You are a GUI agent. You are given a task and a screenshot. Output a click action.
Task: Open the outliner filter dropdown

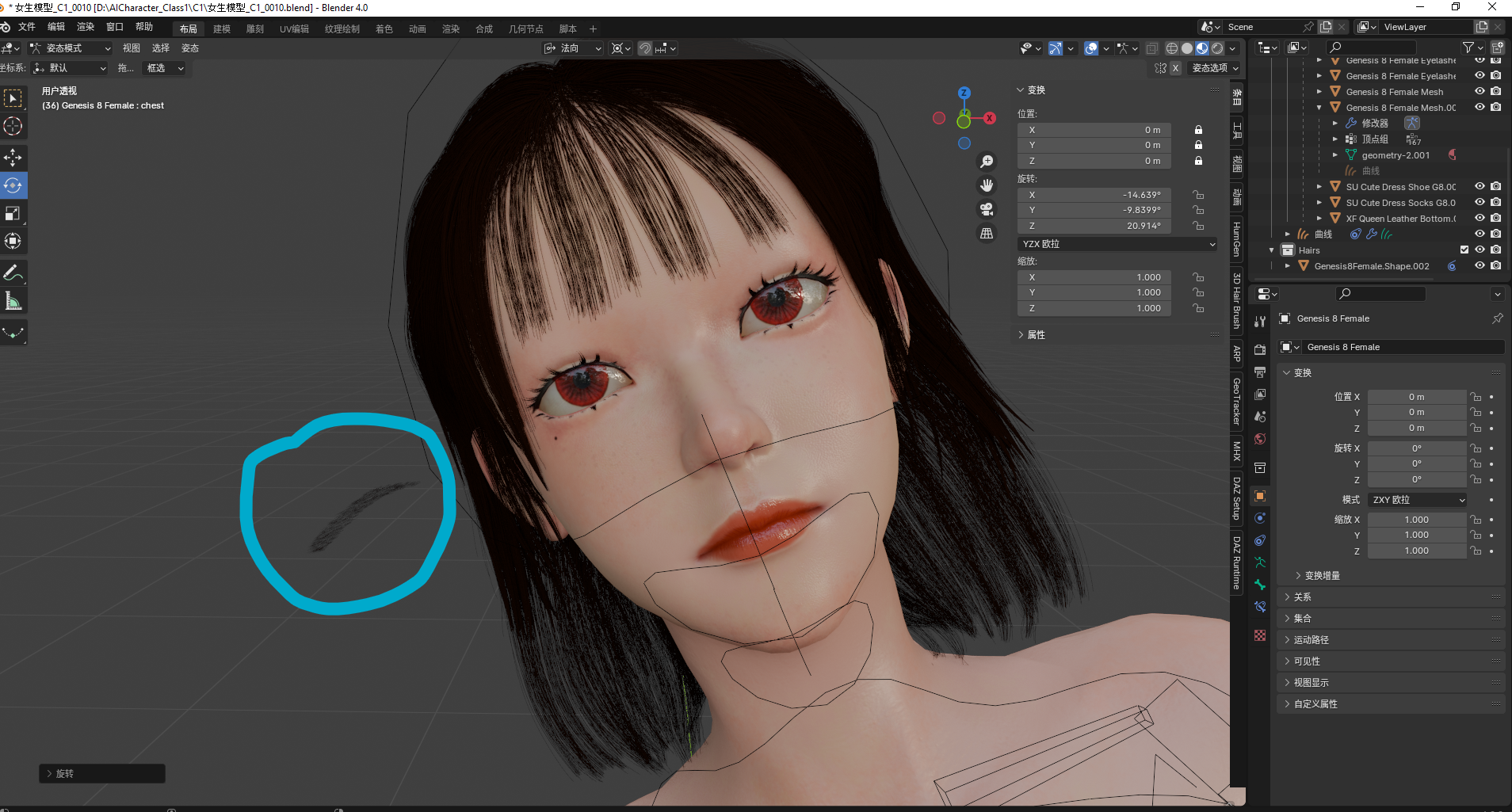pos(1472,48)
